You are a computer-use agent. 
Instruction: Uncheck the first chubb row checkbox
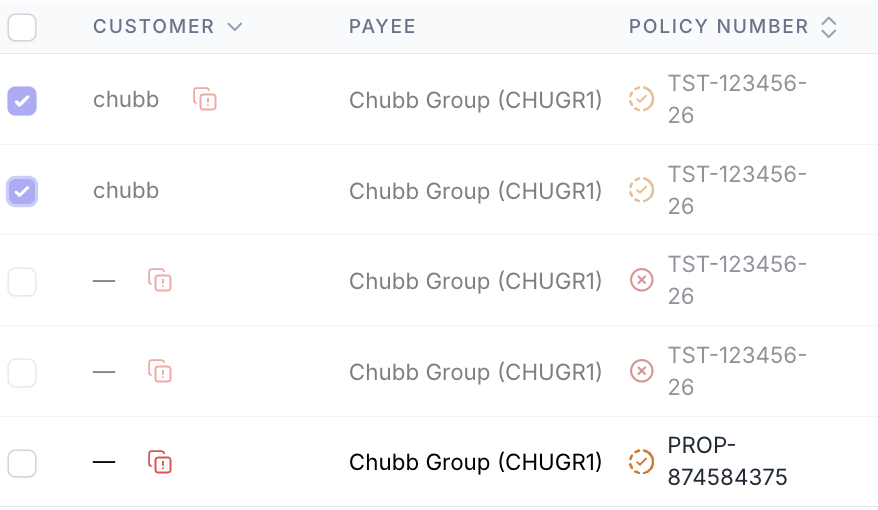(22, 101)
